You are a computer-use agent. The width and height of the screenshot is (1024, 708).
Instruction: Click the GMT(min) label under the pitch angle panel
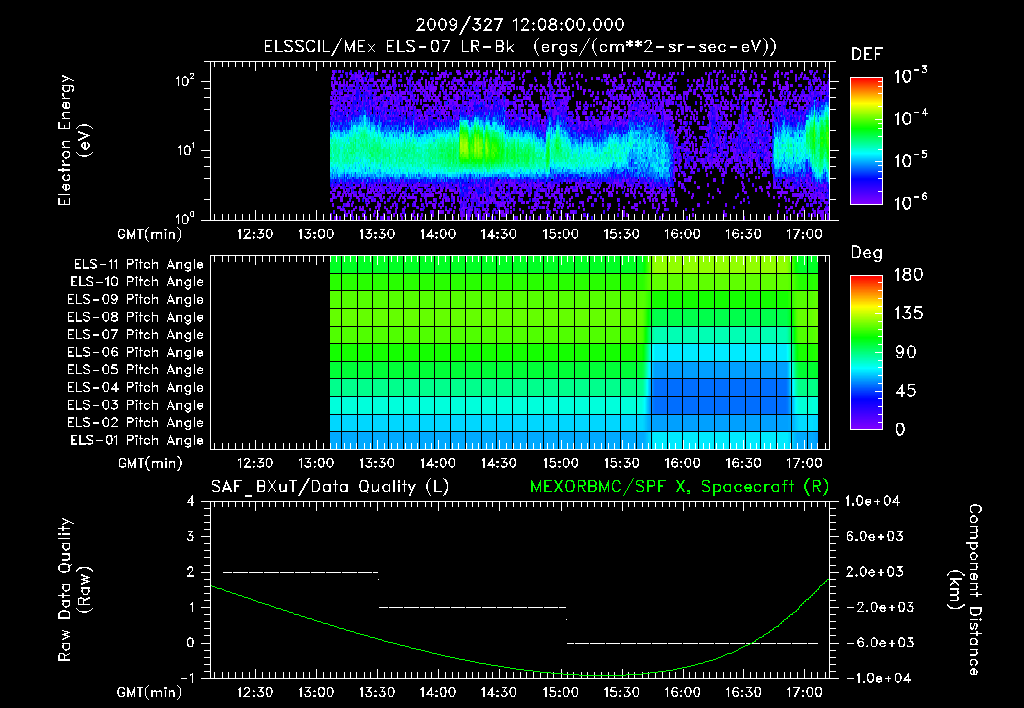[149, 464]
